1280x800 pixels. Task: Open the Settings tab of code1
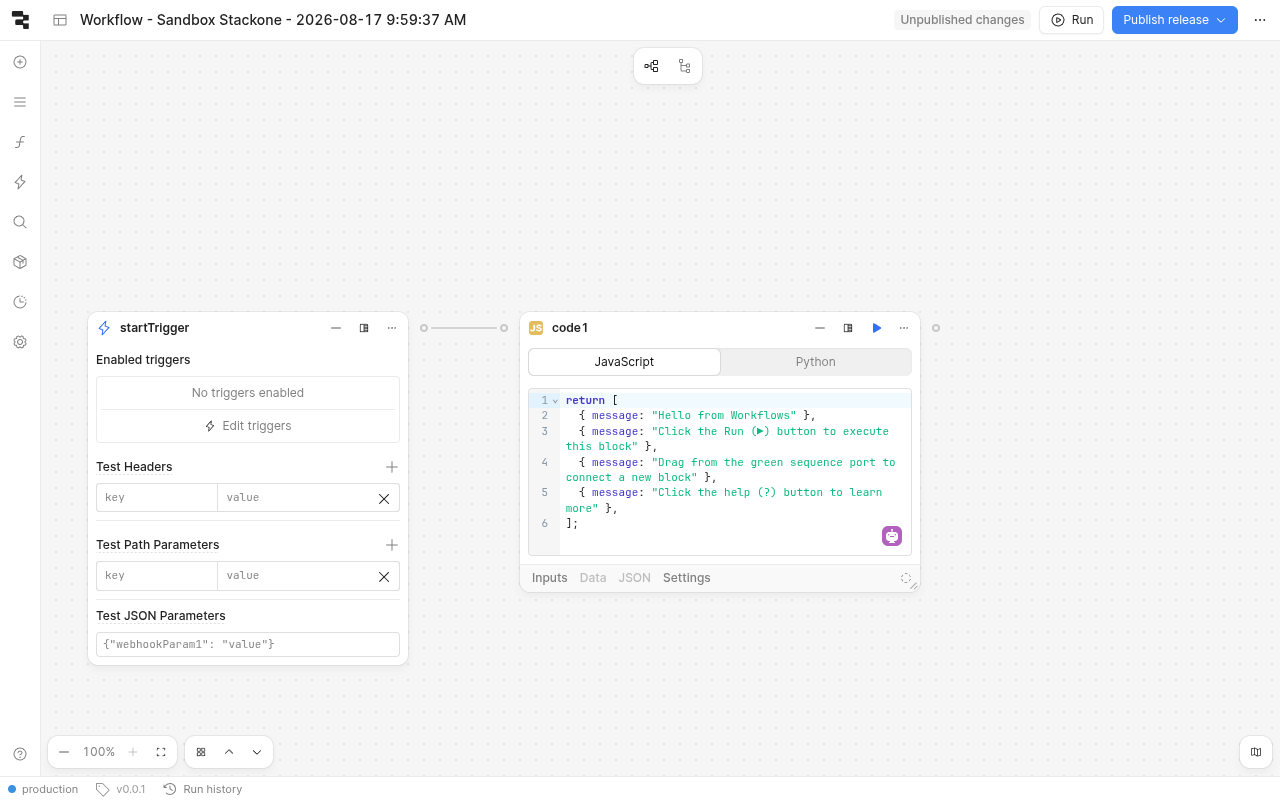[687, 578]
